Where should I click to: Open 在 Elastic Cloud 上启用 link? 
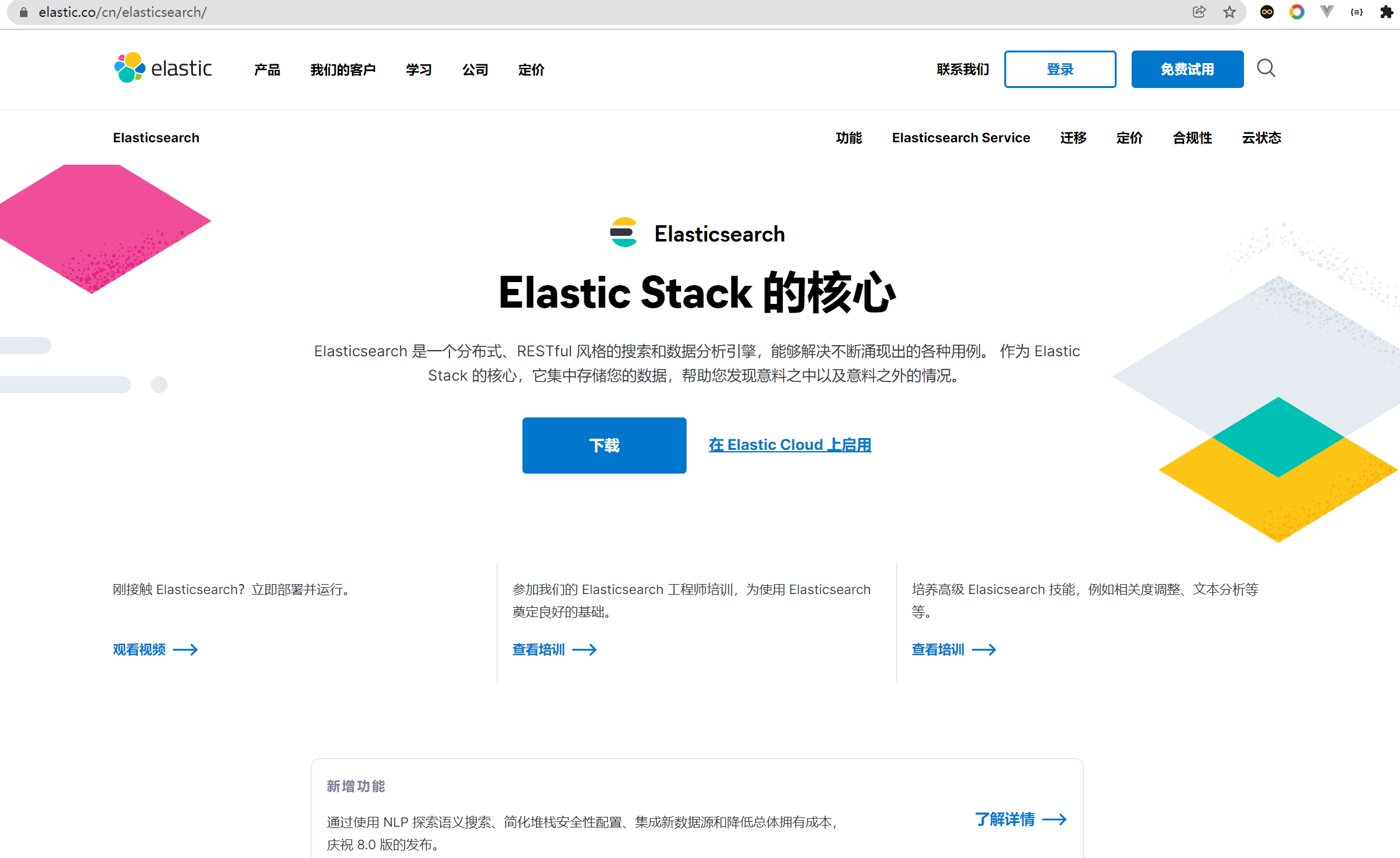pos(790,445)
